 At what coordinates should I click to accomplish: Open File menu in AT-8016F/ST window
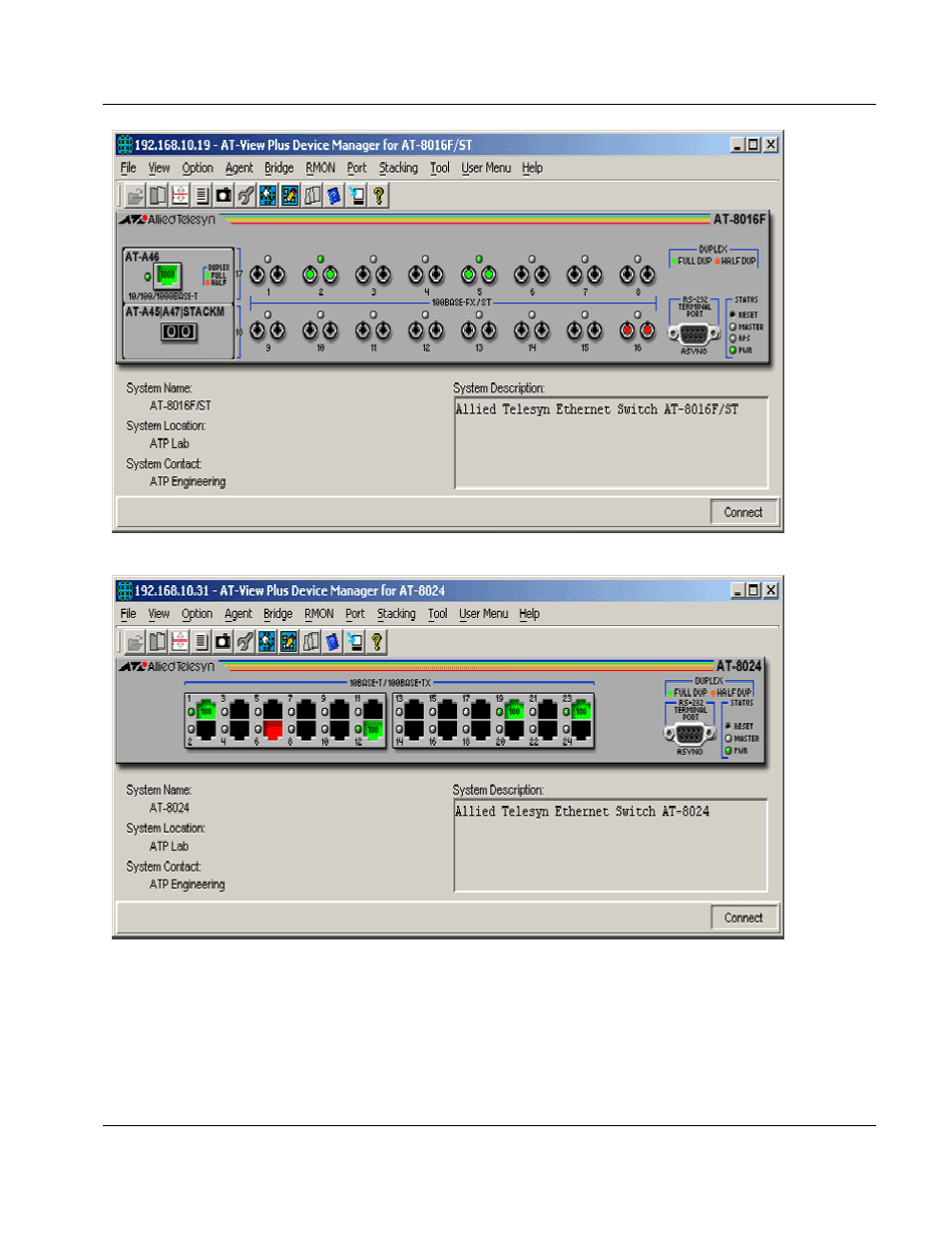click(x=129, y=168)
